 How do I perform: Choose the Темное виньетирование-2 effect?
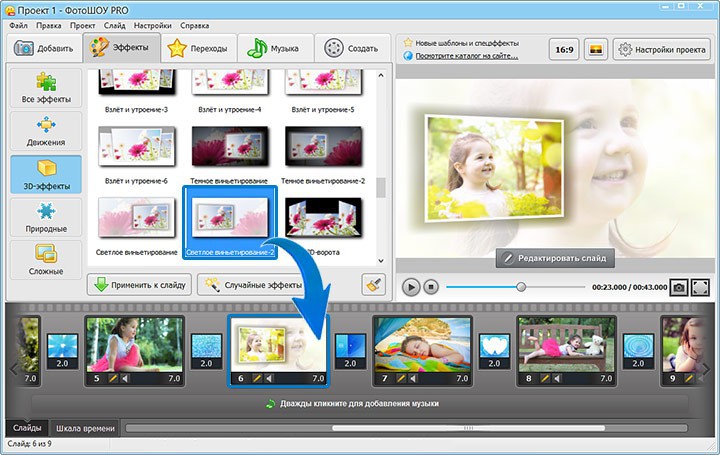(x=323, y=155)
